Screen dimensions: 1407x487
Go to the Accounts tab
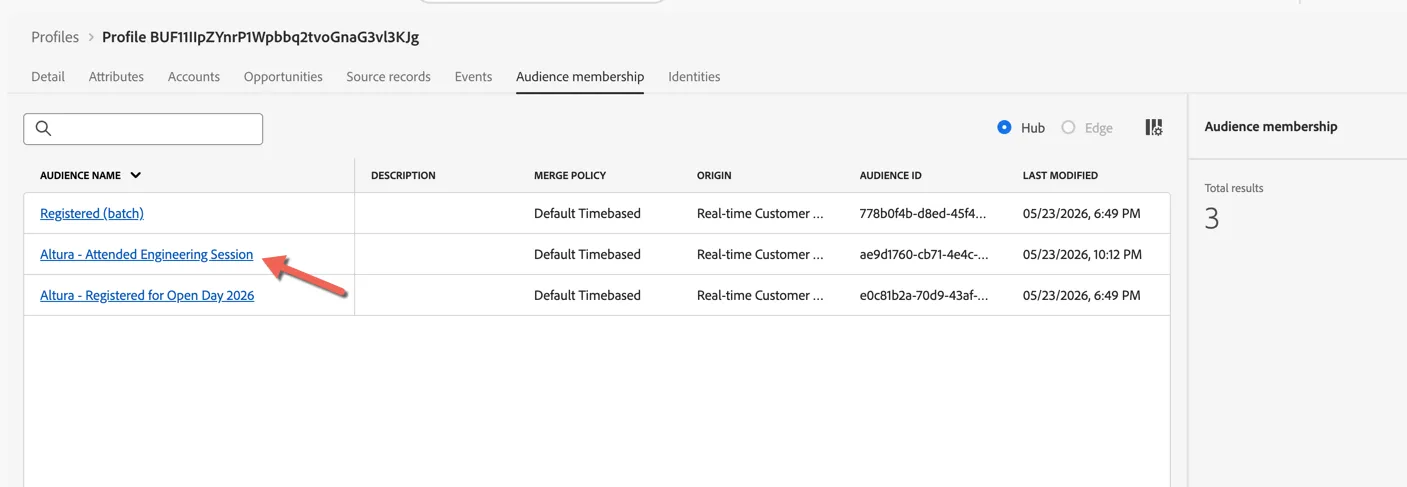[x=194, y=76]
